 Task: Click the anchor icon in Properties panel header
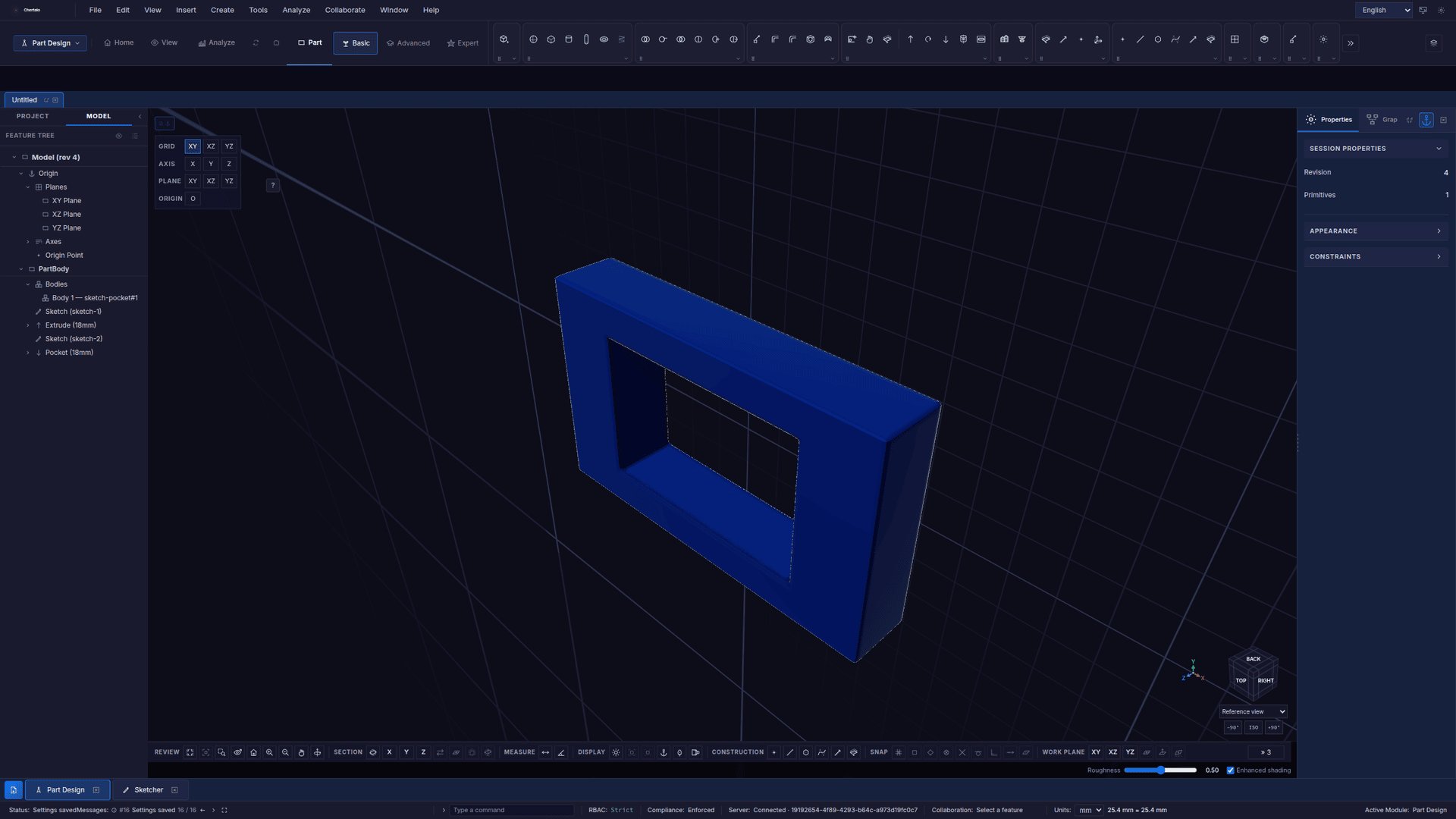pos(1426,120)
